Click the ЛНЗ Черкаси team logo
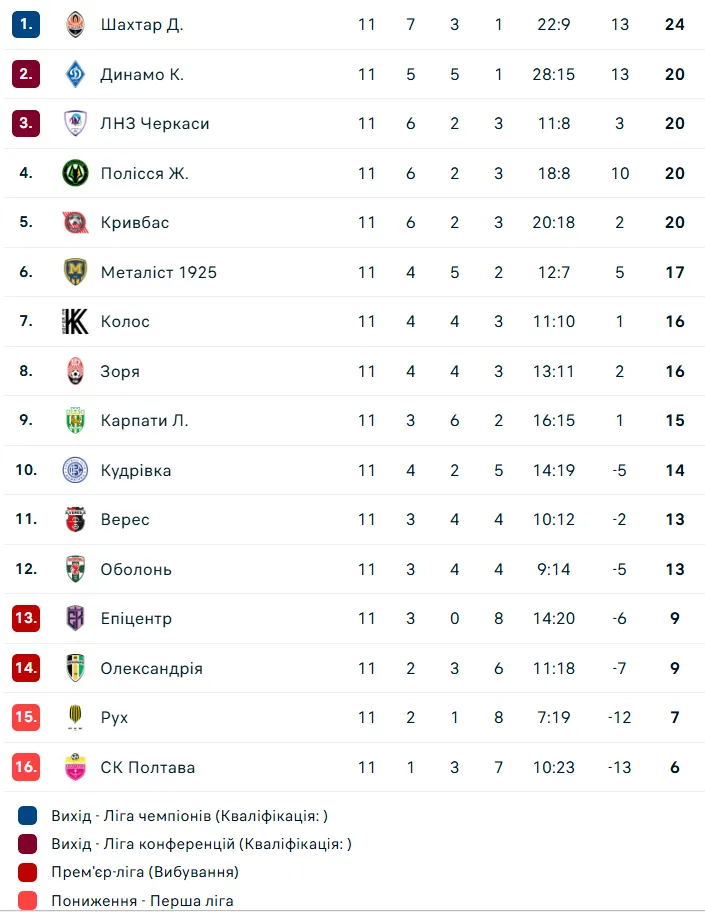Image resolution: width=705 pixels, height=912 pixels. (x=75, y=123)
